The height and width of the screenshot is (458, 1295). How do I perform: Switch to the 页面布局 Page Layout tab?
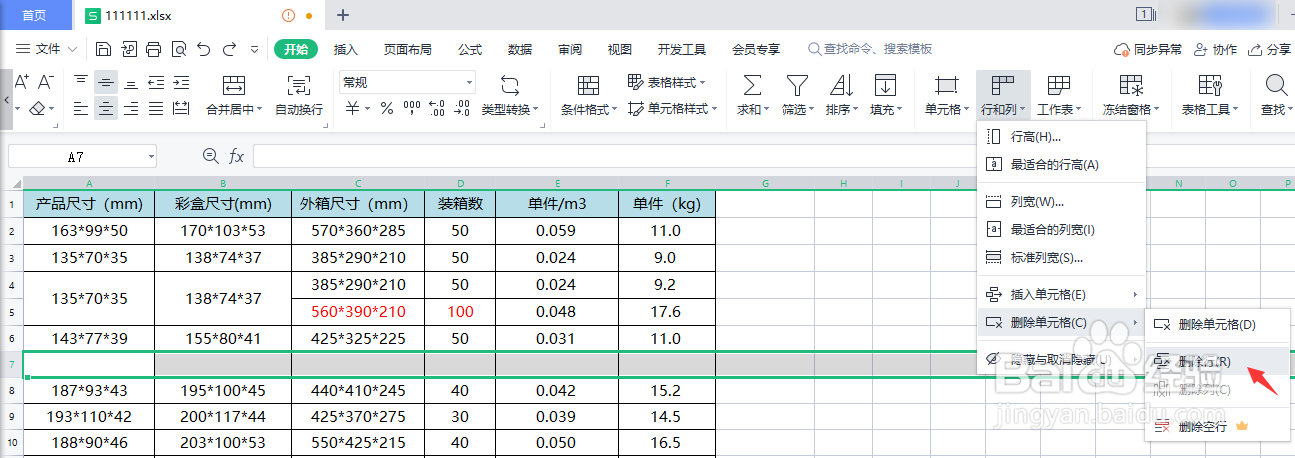click(408, 49)
